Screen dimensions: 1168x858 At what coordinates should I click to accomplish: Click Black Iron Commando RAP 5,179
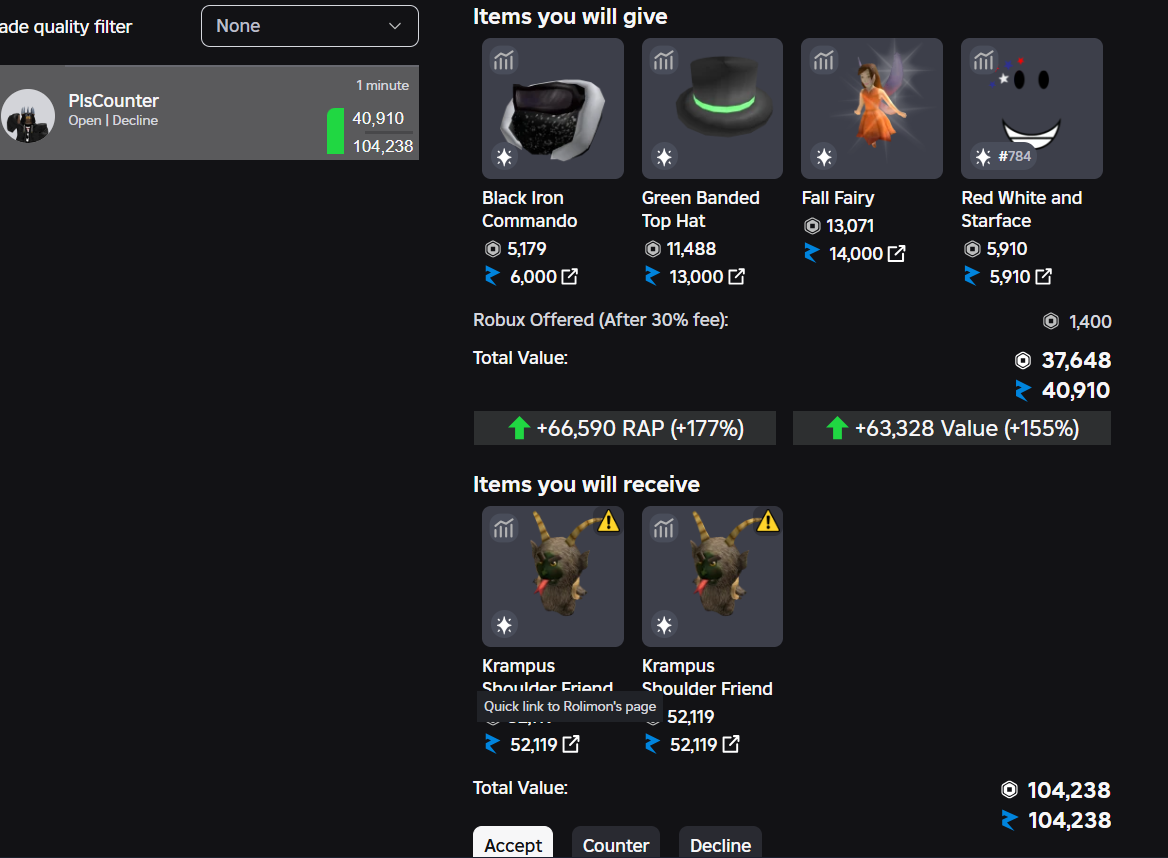pyautogui.click(x=527, y=249)
